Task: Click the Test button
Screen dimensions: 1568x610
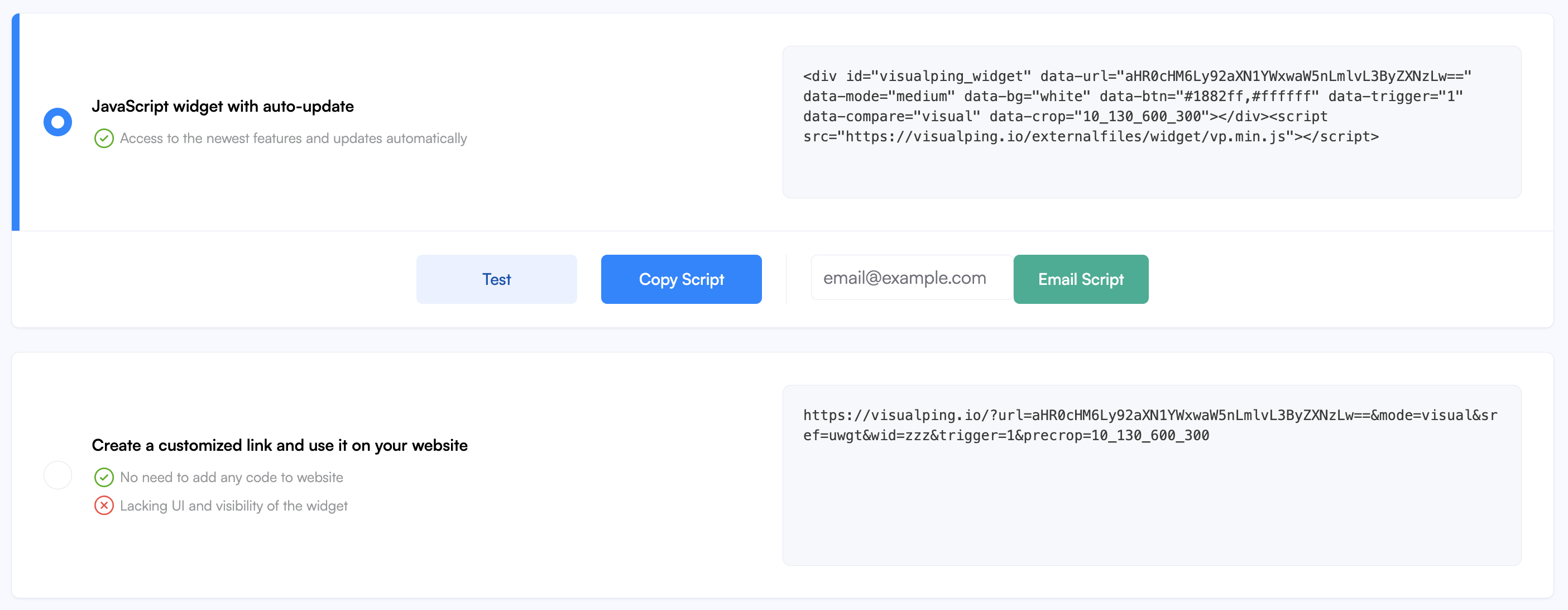Action: click(x=496, y=279)
